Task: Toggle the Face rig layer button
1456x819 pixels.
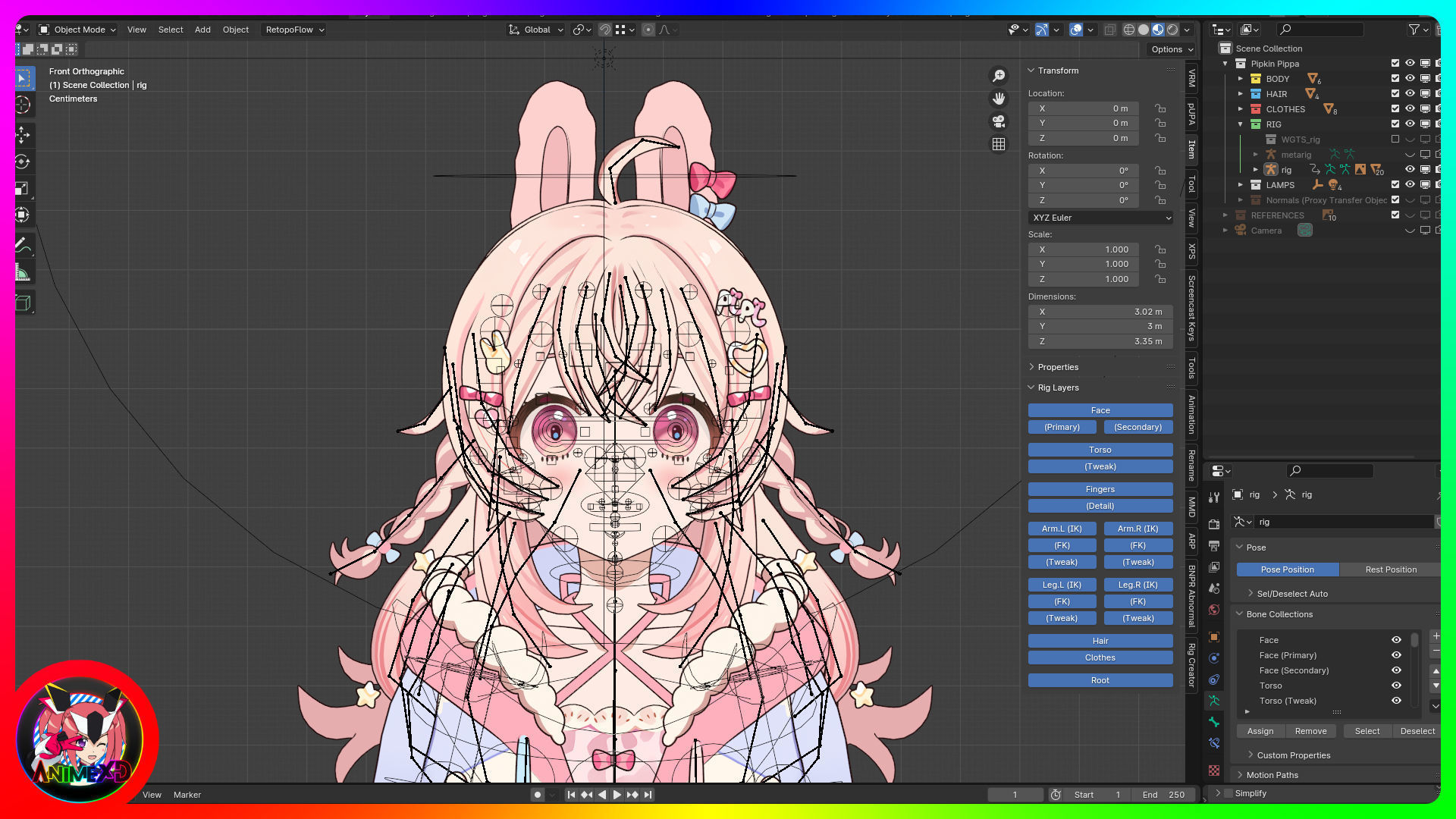Action: pyautogui.click(x=1100, y=410)
